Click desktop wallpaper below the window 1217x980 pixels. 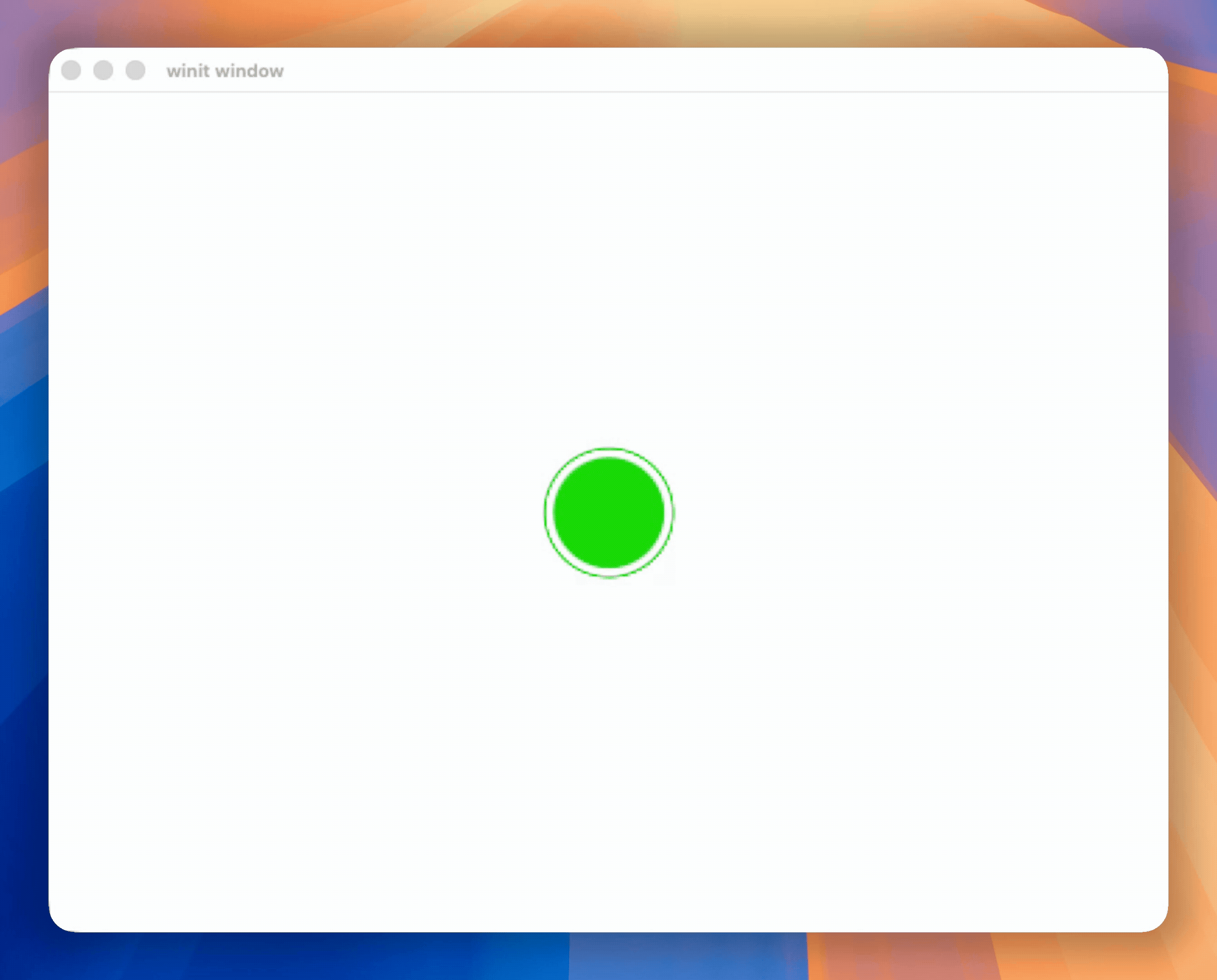tap(608, 957)
